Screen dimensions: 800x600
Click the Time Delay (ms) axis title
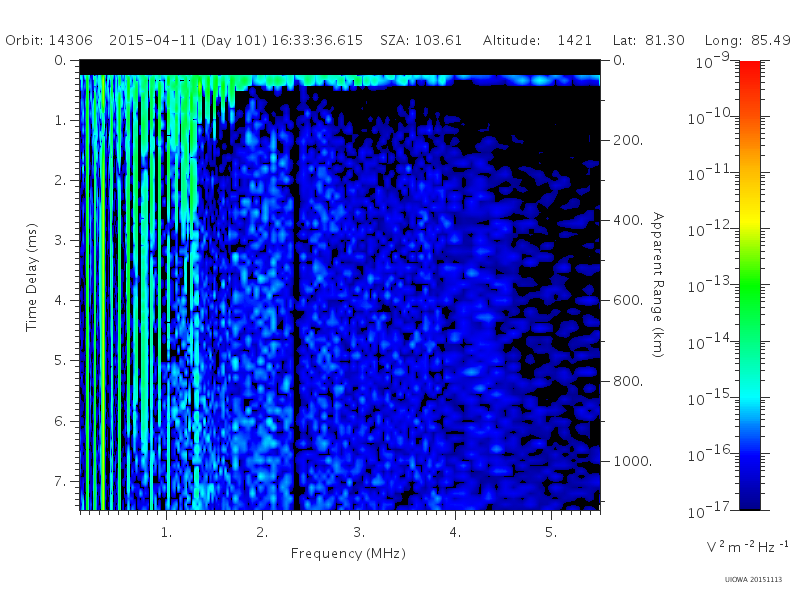point(32,277)
